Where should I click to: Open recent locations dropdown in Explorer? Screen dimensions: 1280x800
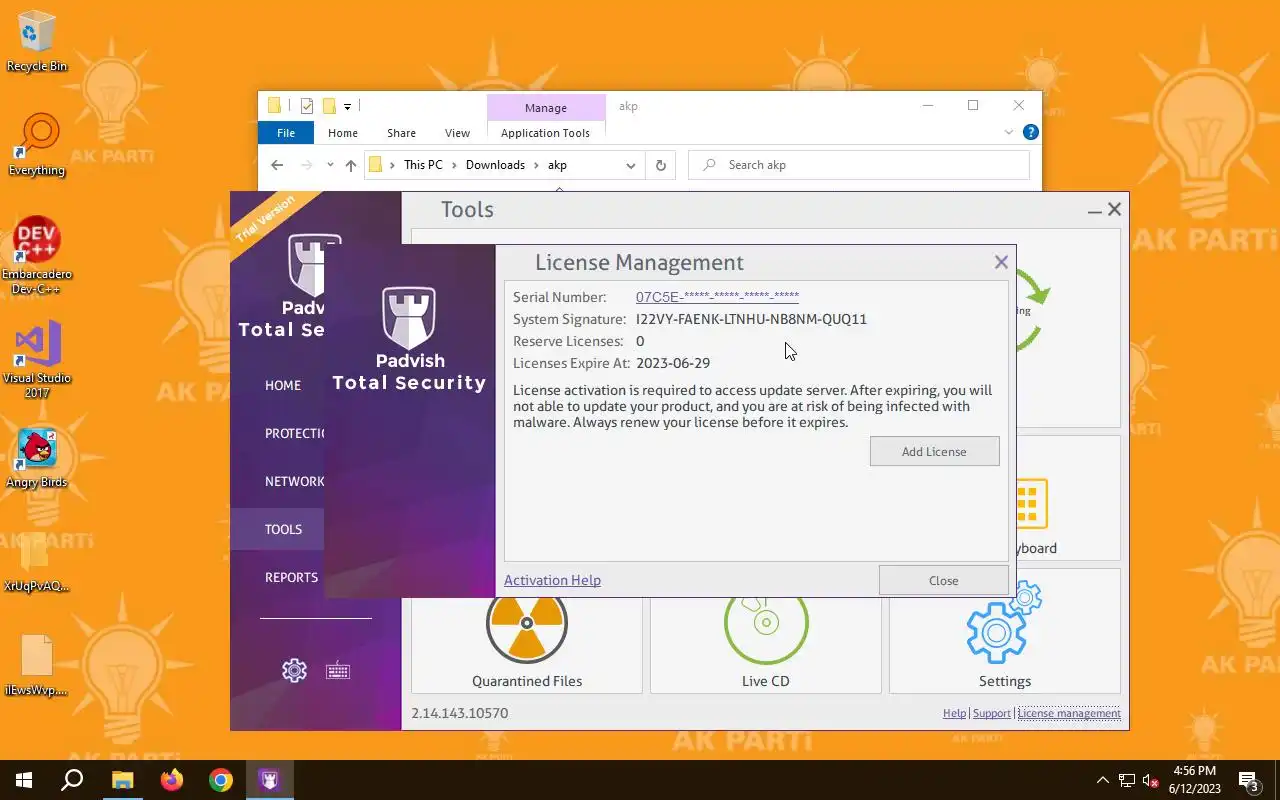coord(329,165)
